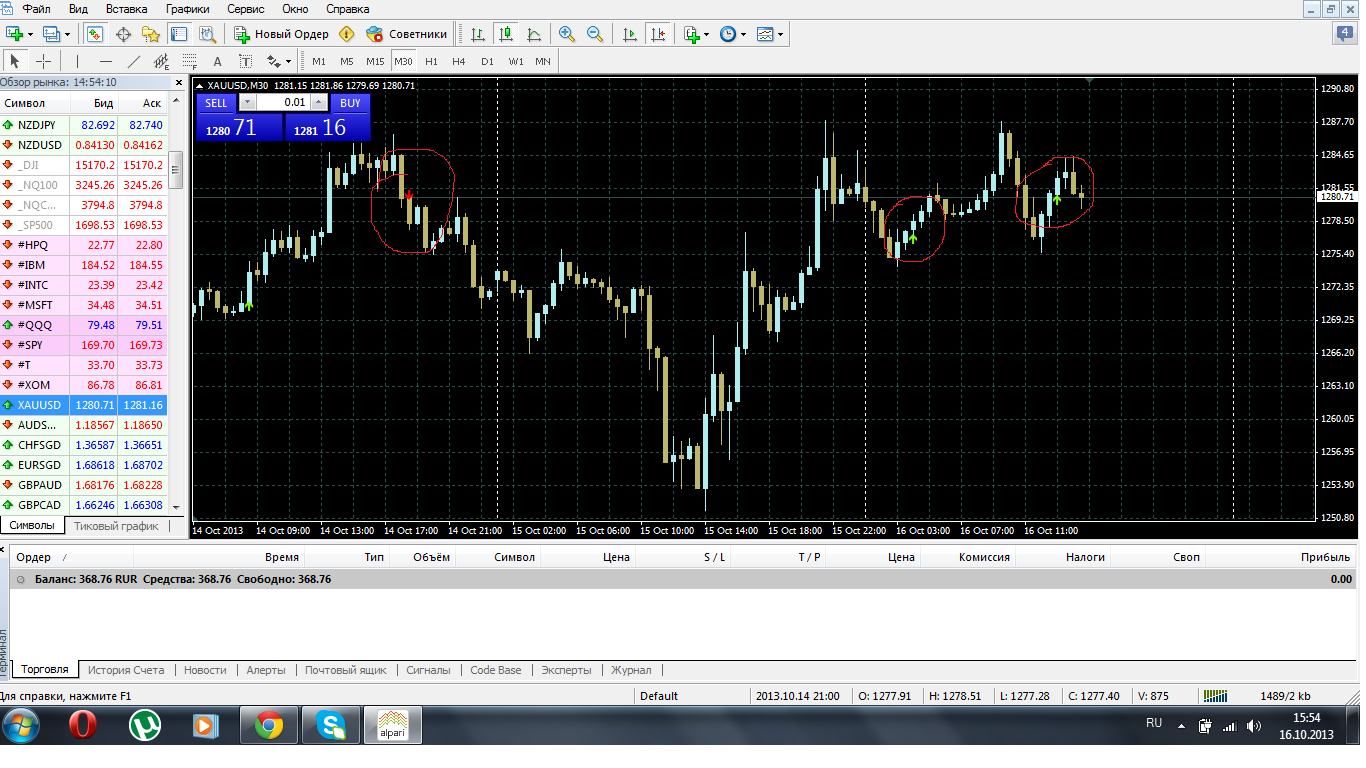Open Opera from the taskbar

(82, 725)
